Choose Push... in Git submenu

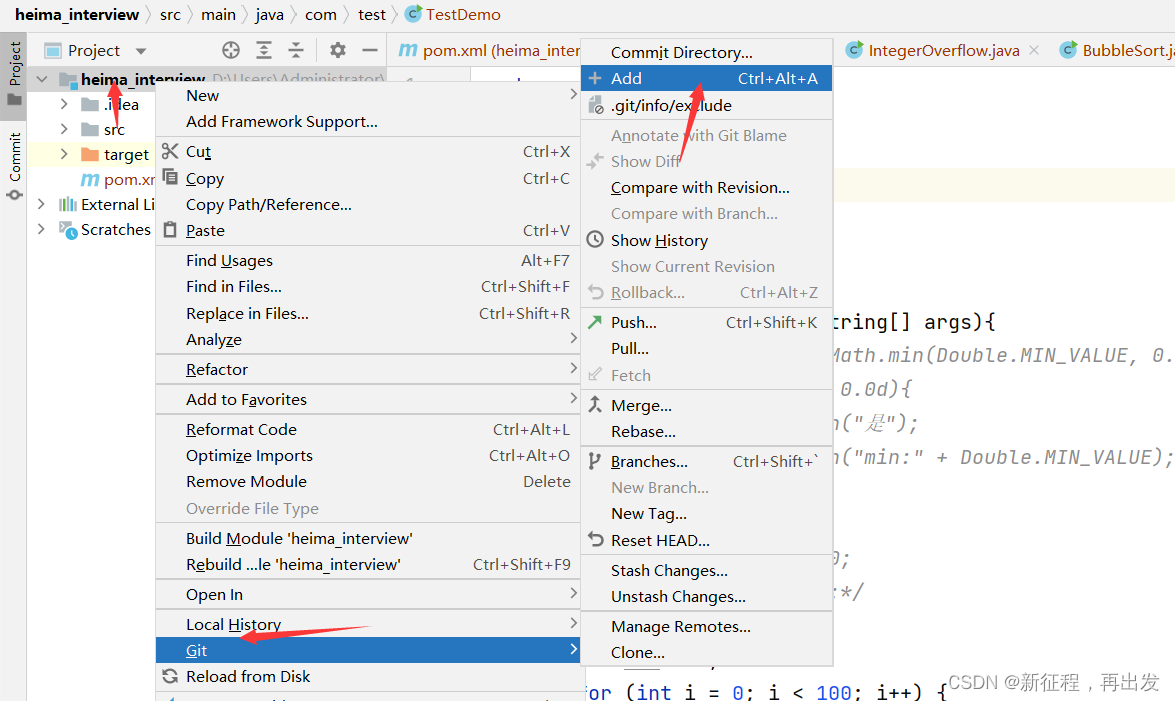(x=707, y=322)
